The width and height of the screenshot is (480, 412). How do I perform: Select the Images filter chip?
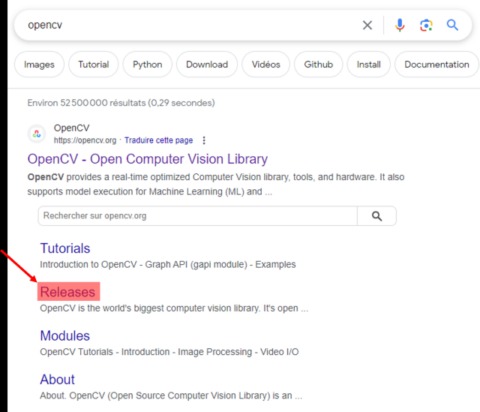pos(39,64)
